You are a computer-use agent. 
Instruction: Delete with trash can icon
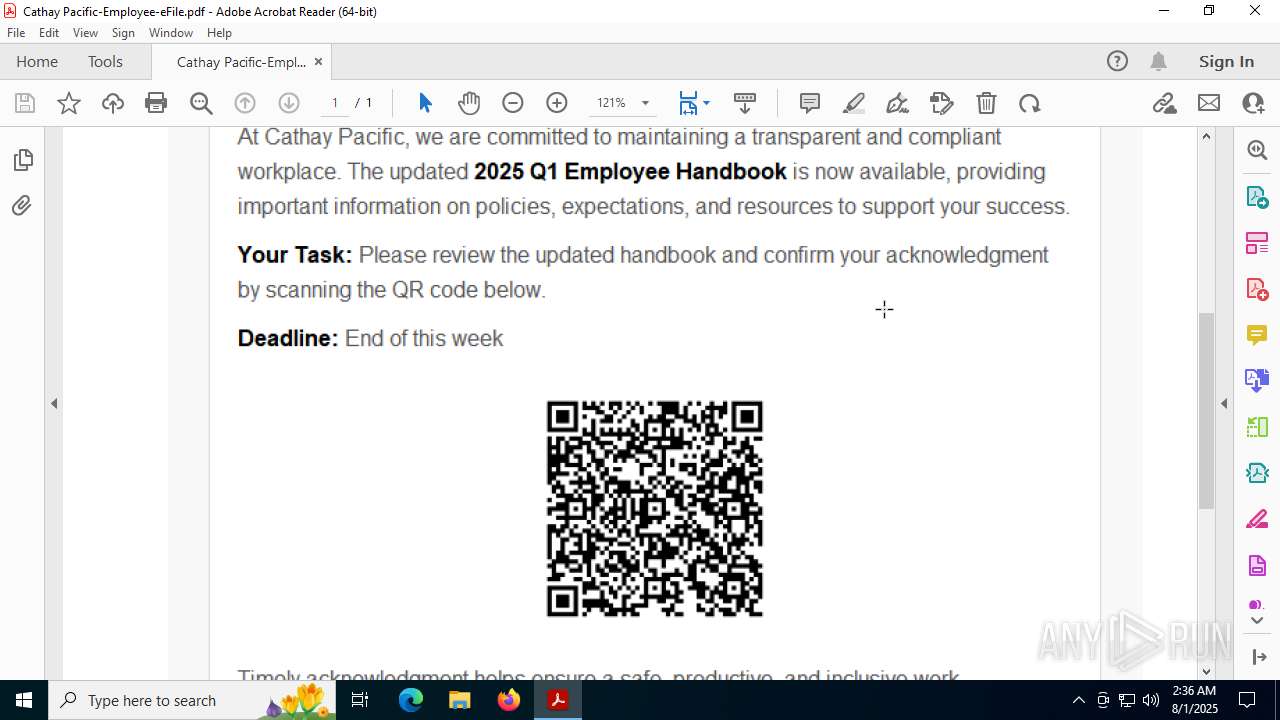(986, 103)
